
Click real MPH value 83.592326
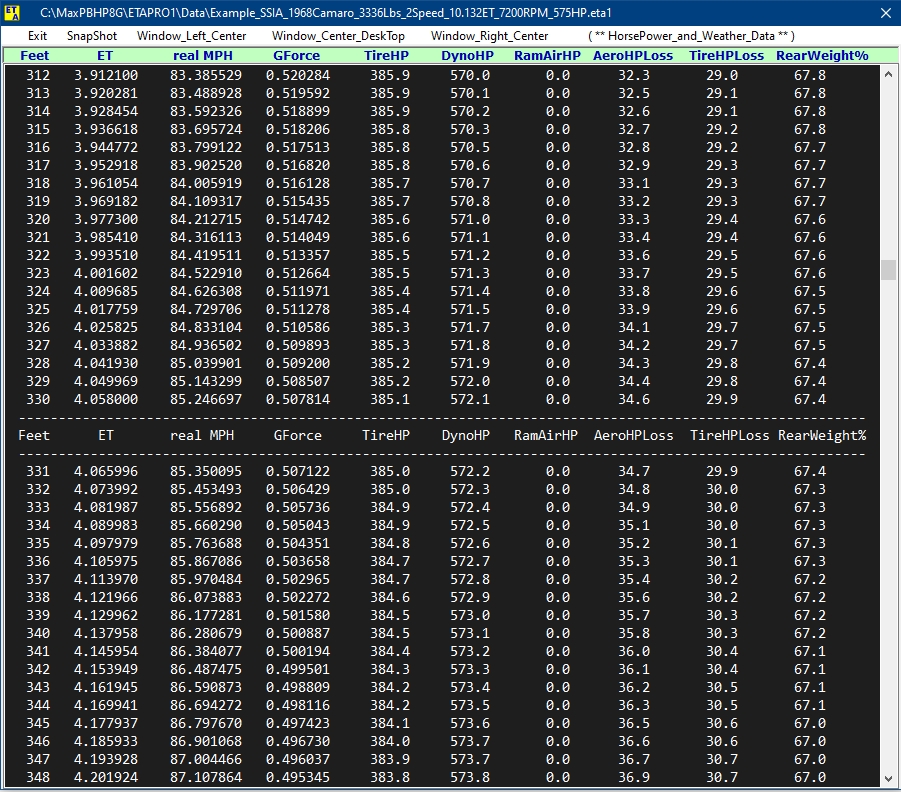coord(206,111)
